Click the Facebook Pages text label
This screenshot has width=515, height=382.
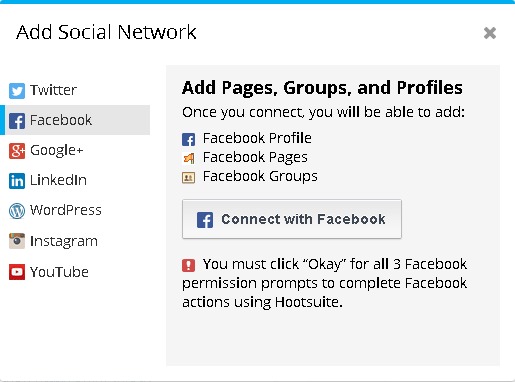(255, 157)
